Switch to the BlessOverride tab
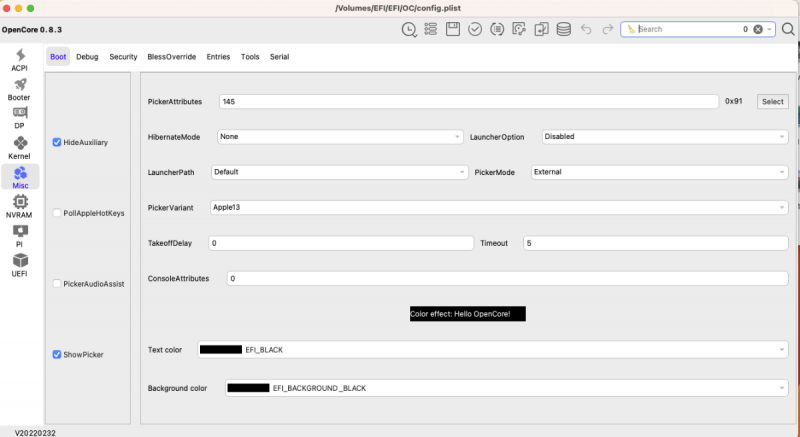This screenshot has height=437, width=800. click(171, 57)
